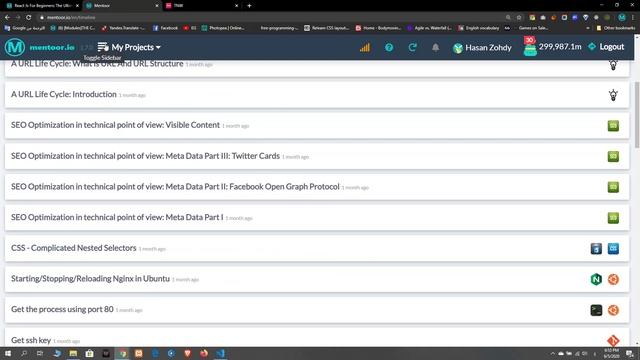Switch to the first browser tab
Viewport: 640px width, 360px height.
pos(41,6)
